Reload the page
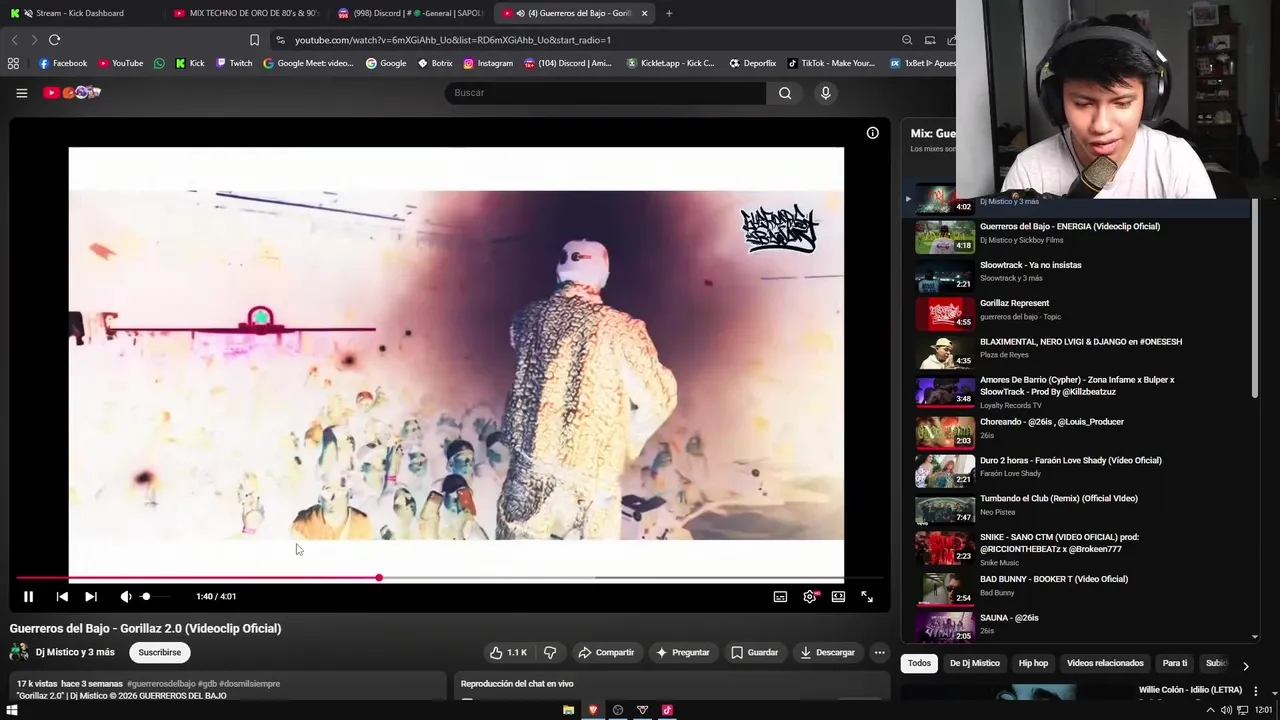 click(54, 40)
